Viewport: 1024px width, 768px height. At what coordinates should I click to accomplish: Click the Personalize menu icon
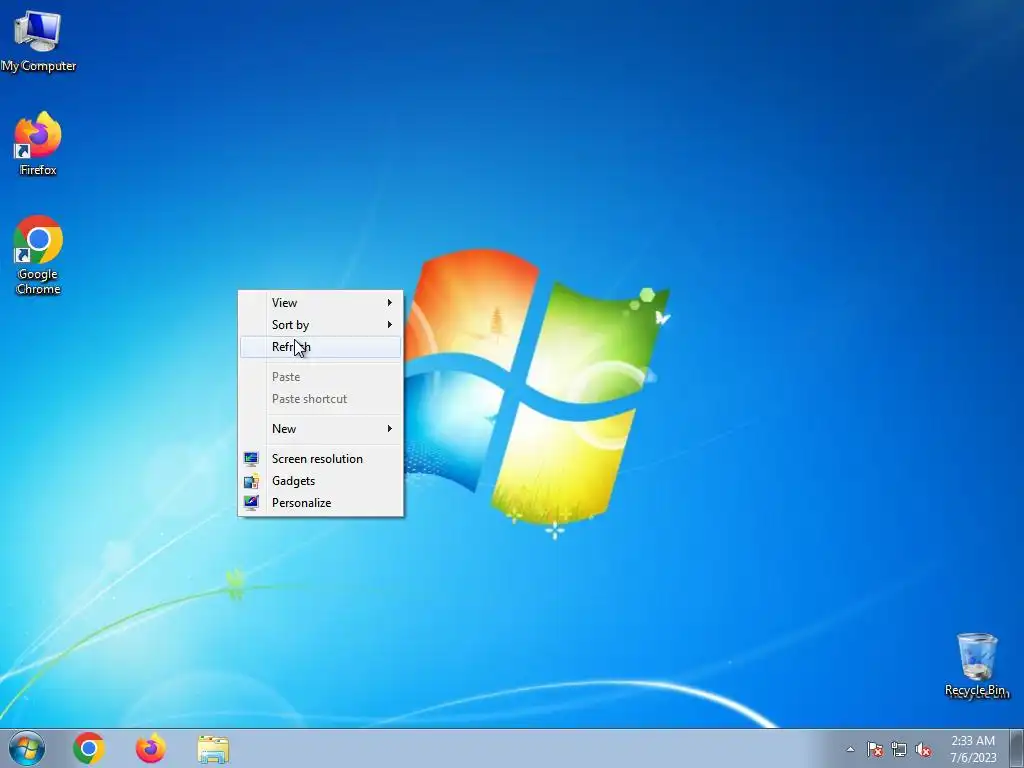(x=251, y=503)
